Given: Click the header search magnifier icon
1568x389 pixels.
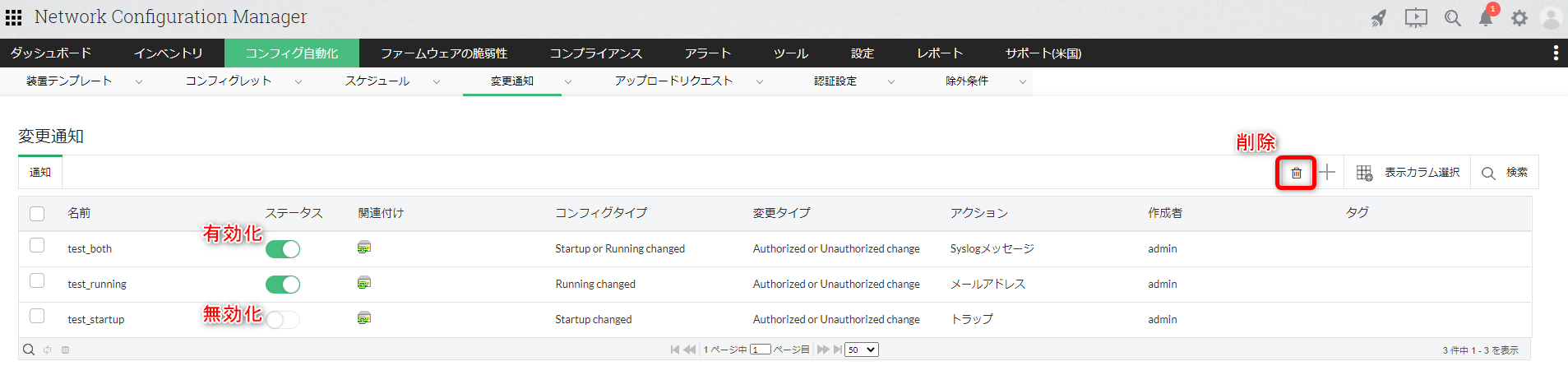Looking at the screenshot, I should click(1453, 18).
